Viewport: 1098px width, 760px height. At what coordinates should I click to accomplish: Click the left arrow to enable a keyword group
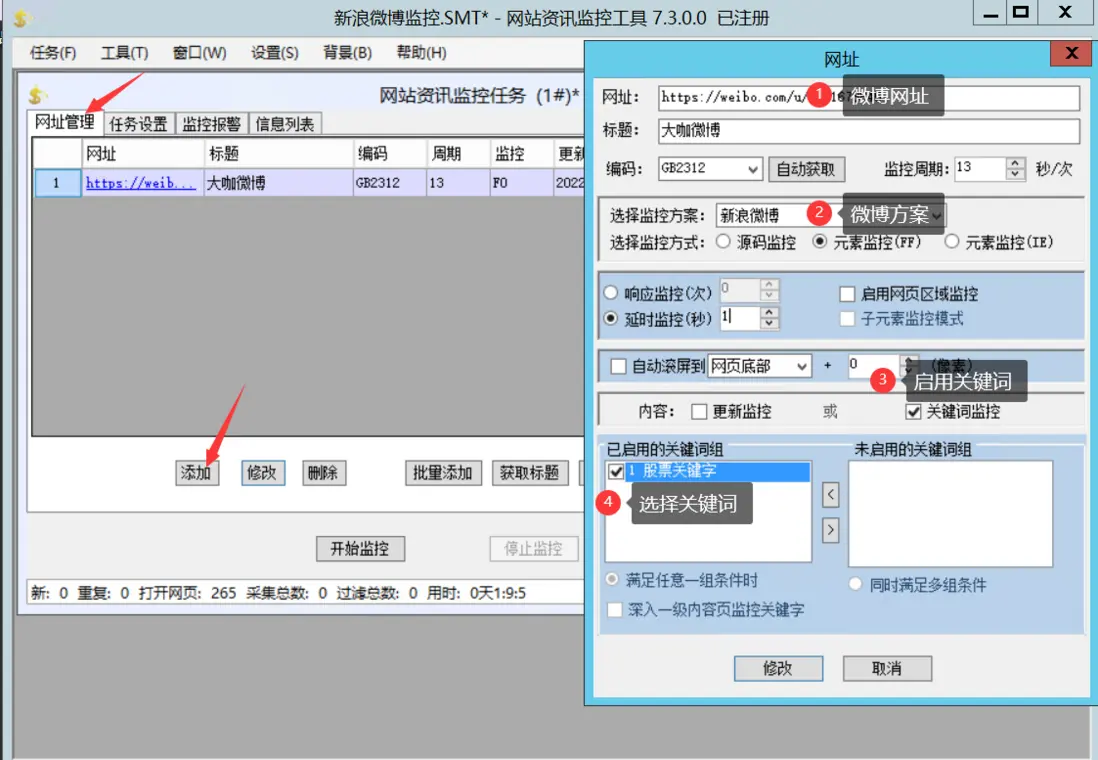tap(830, 493)
